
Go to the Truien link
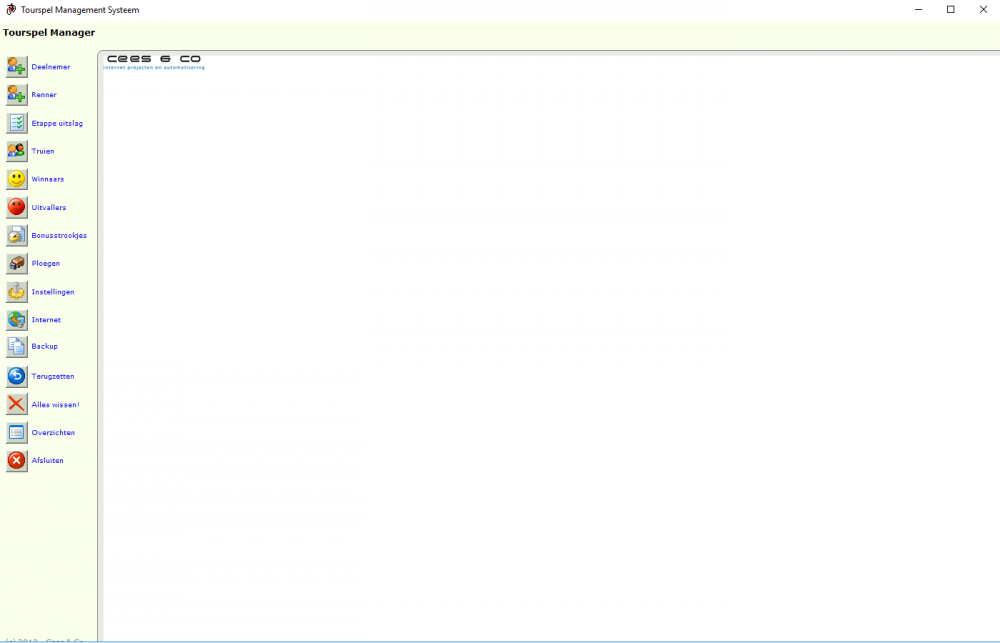pos(43,151)
